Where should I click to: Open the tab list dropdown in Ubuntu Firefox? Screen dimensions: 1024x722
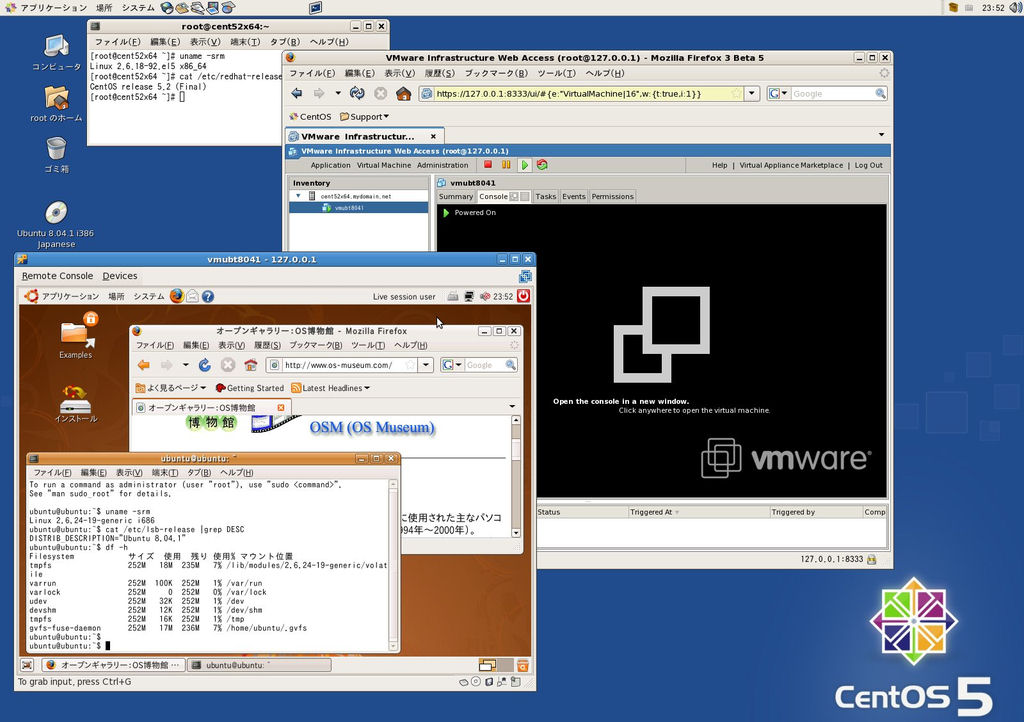click(x=512, y=407)
